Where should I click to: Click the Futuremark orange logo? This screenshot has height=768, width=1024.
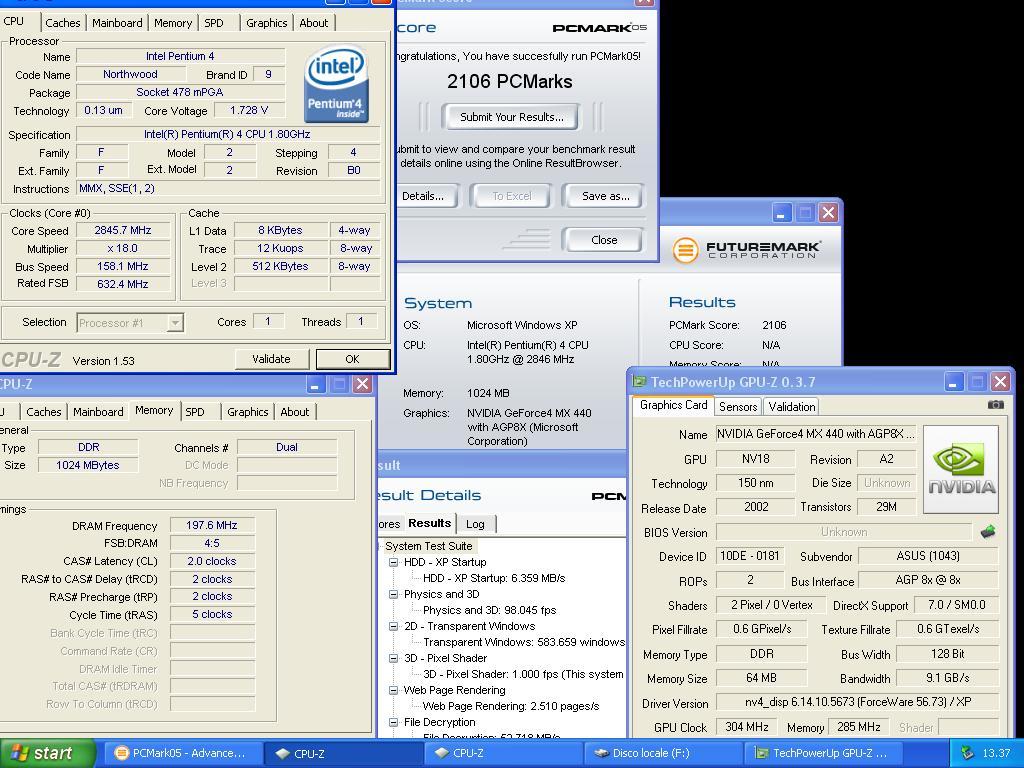685,249
